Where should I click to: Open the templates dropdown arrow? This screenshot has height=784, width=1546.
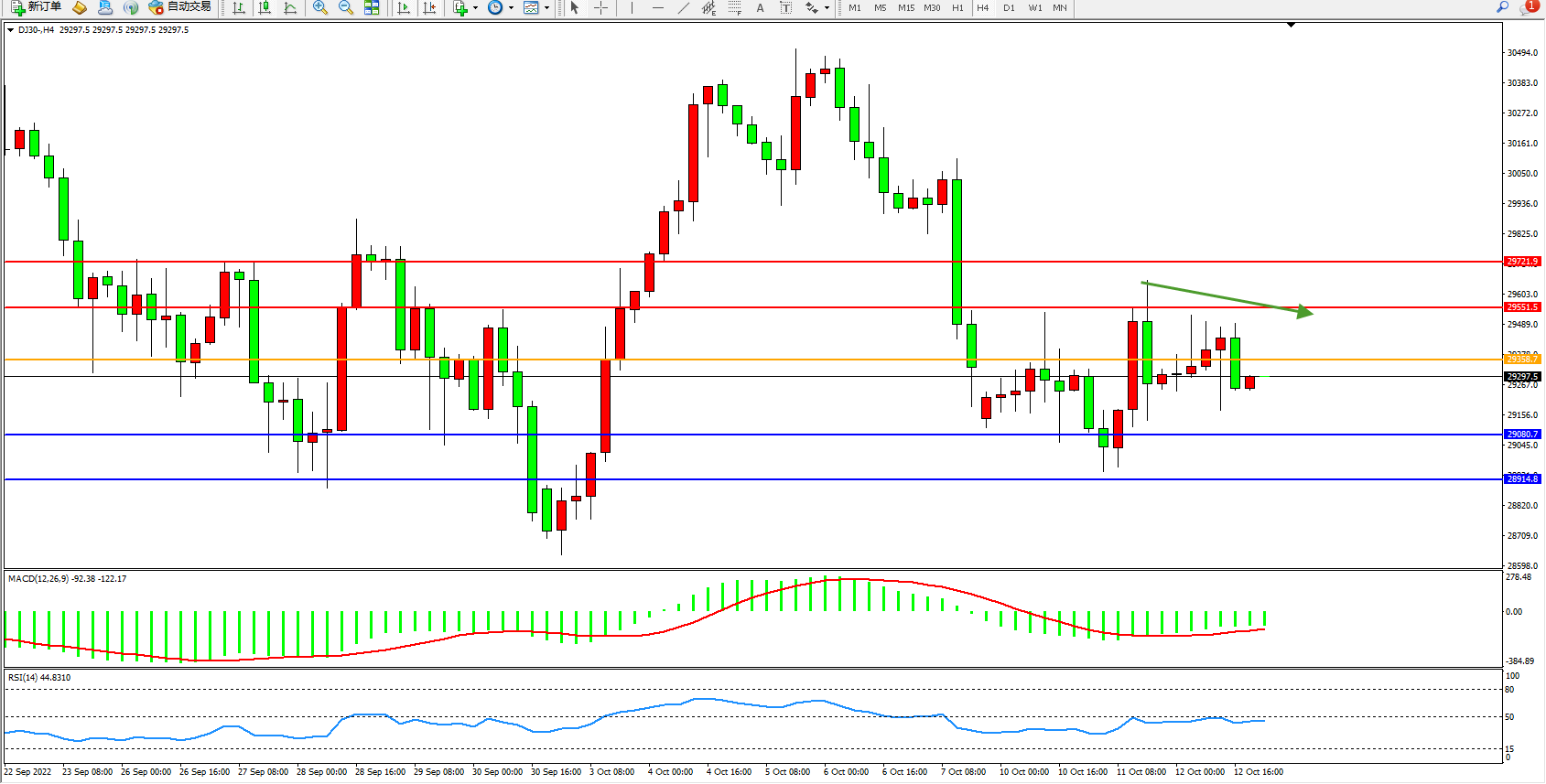(x=547, y=8)
